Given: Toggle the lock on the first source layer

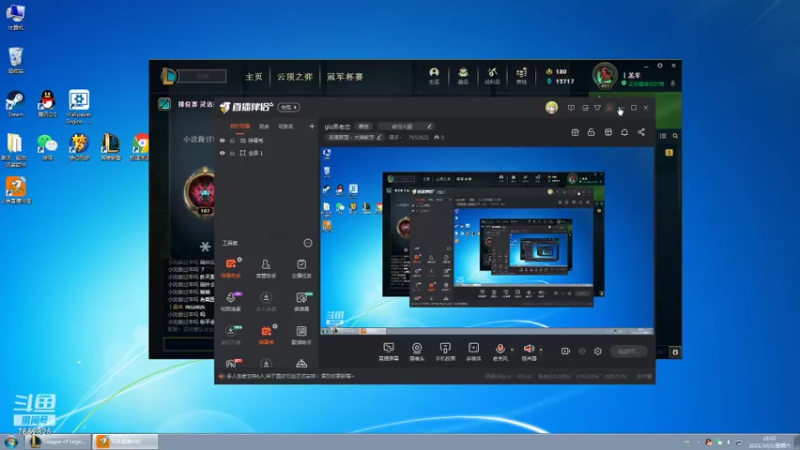Looking at the screenshot, I should click(x=232, y=140).
